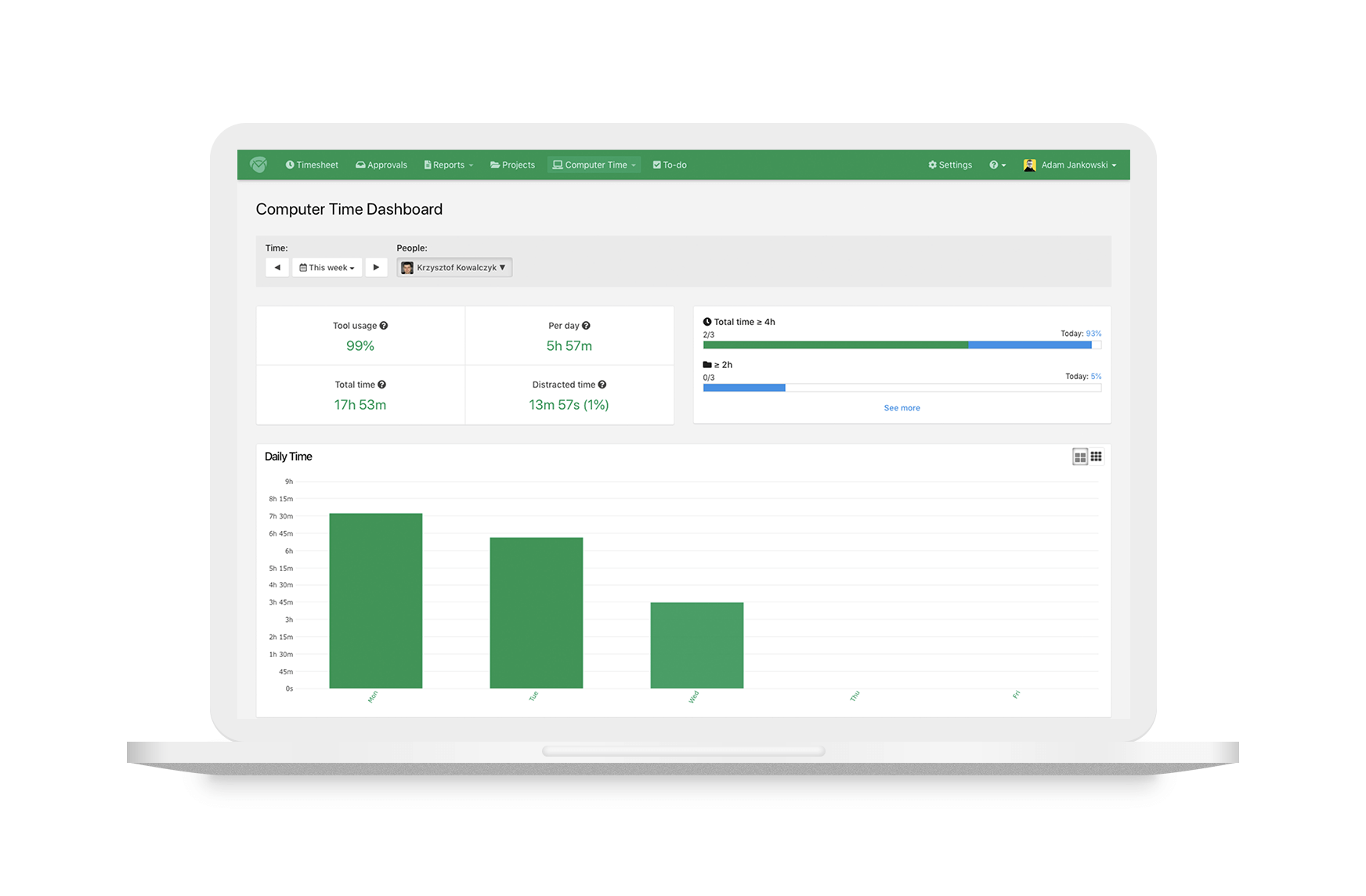
Task: Click the Total time ≥ 4h progress bar
Action: point(902,345)
